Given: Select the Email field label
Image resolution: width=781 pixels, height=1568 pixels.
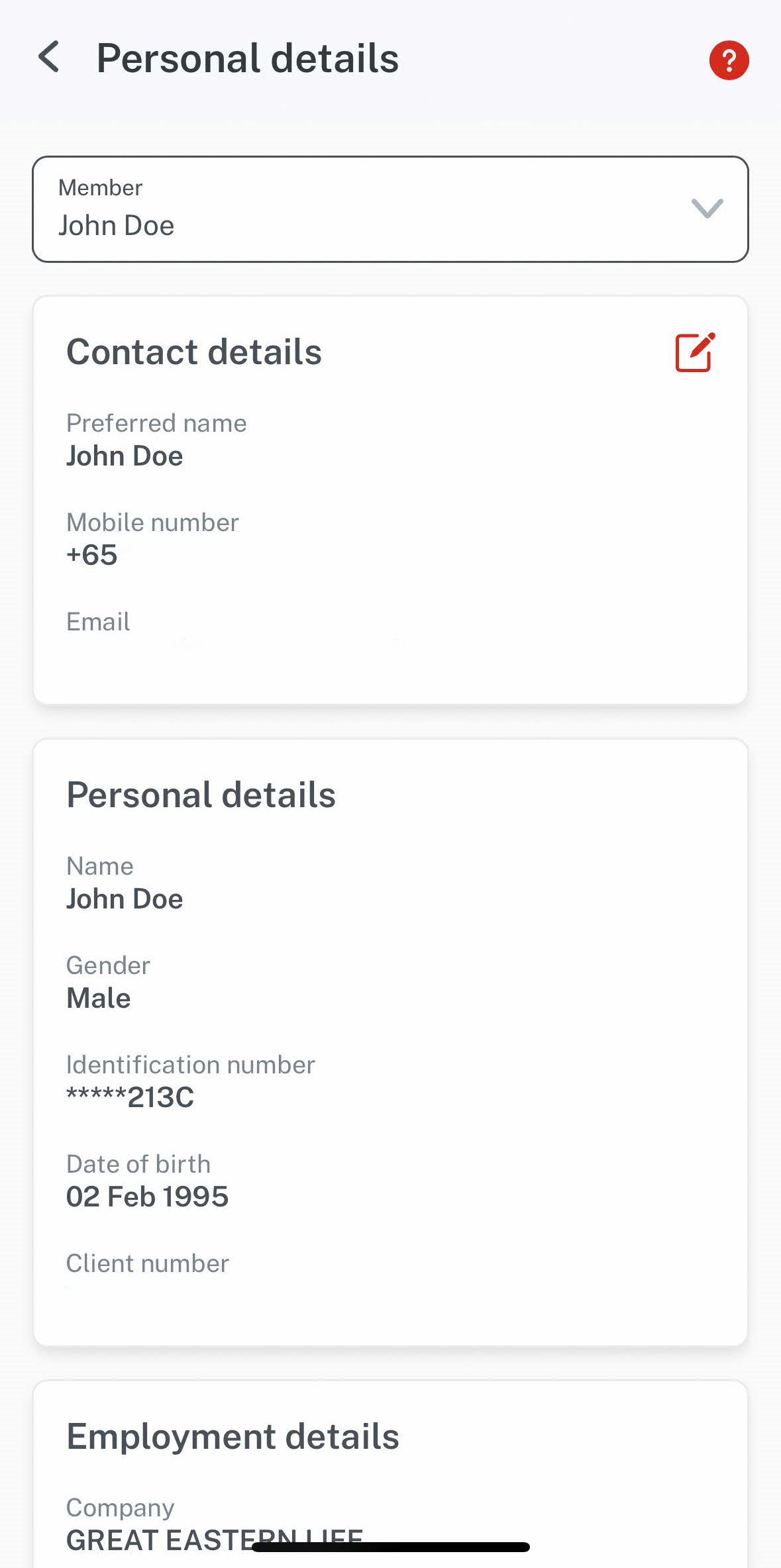Looking at the screenshot, I should pyautogui.click(x=98, y=622).
